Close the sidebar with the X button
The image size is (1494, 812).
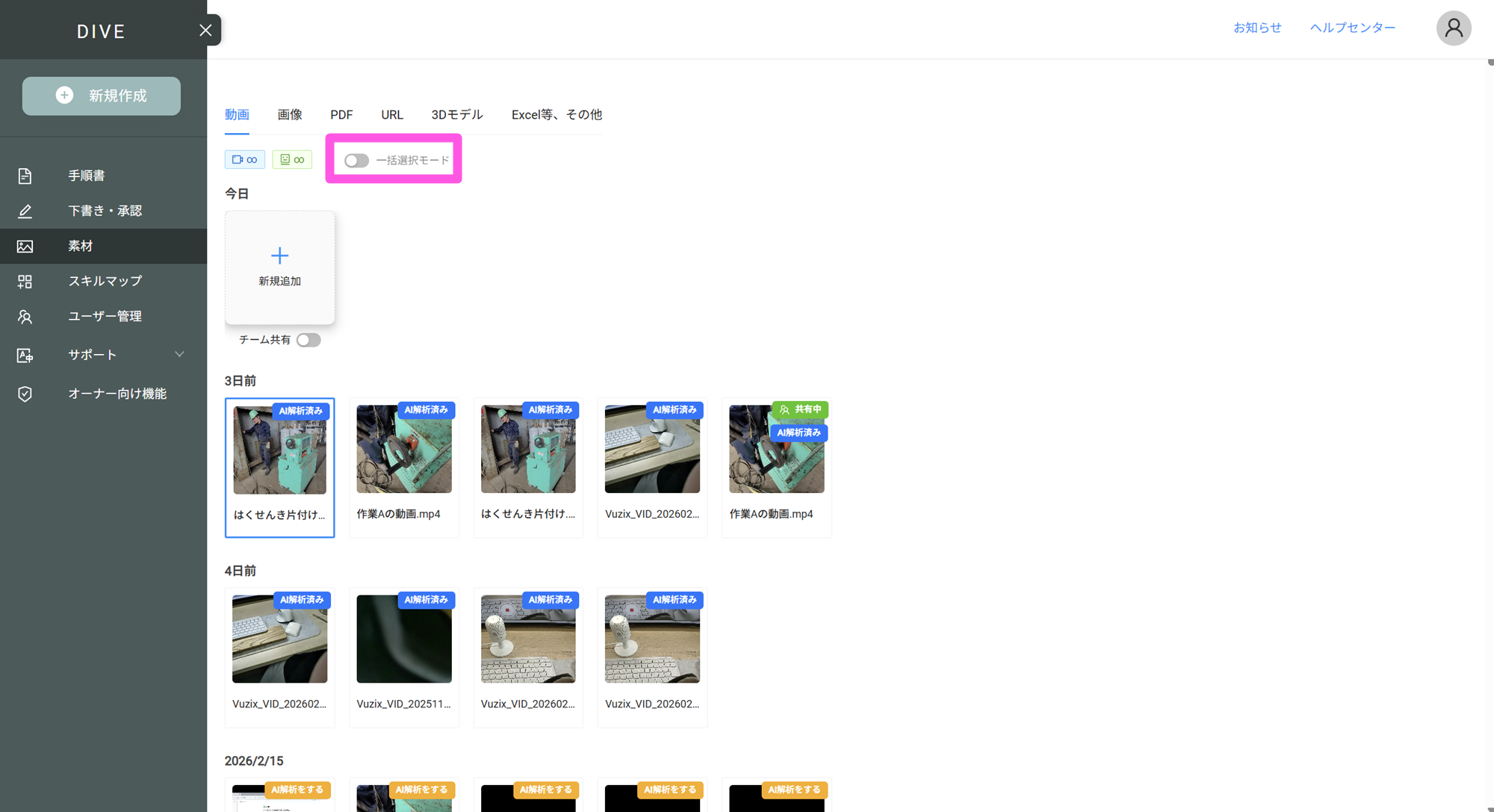(205, 30)
